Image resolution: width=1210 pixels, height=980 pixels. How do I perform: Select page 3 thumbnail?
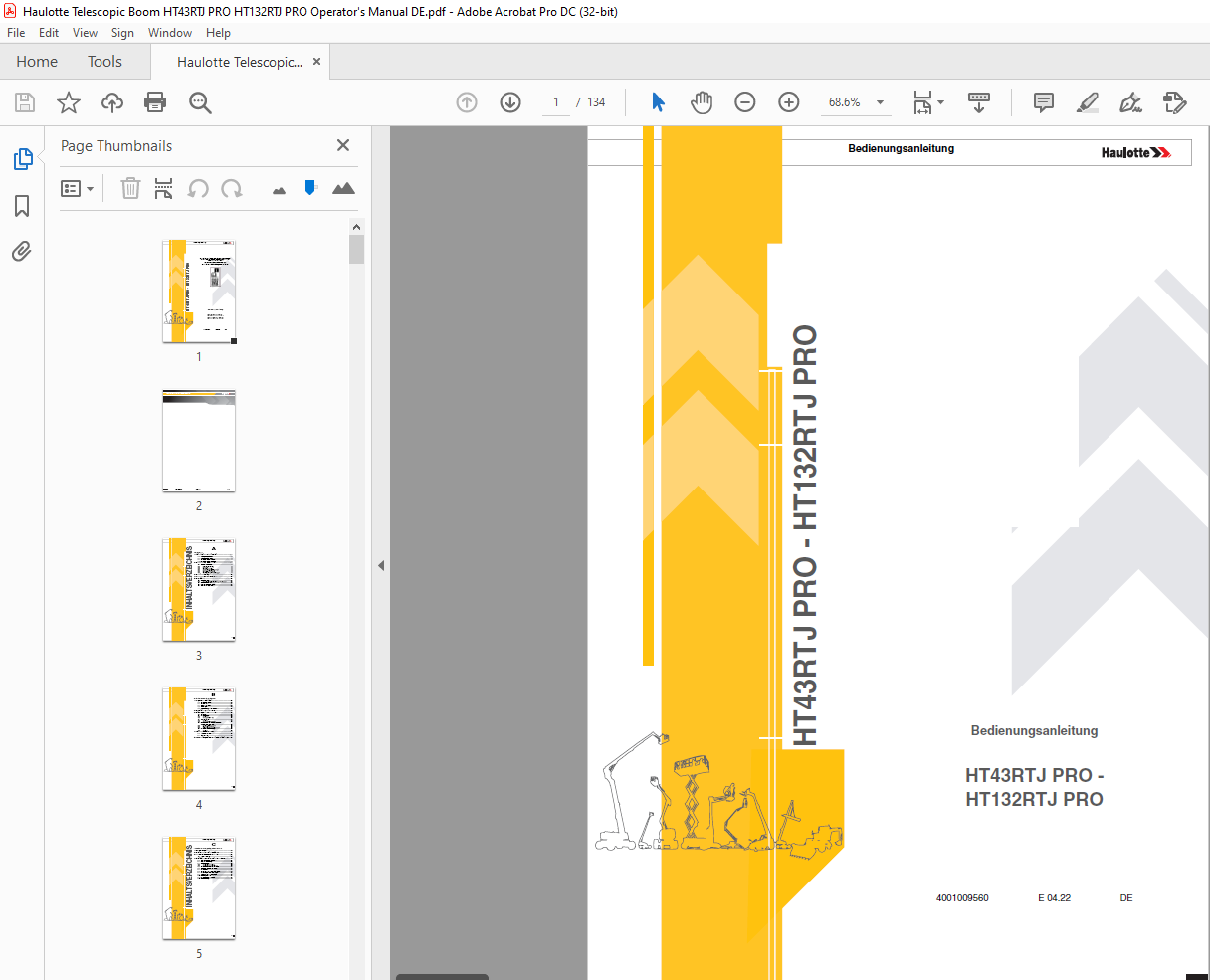click(x=199, y=590)
